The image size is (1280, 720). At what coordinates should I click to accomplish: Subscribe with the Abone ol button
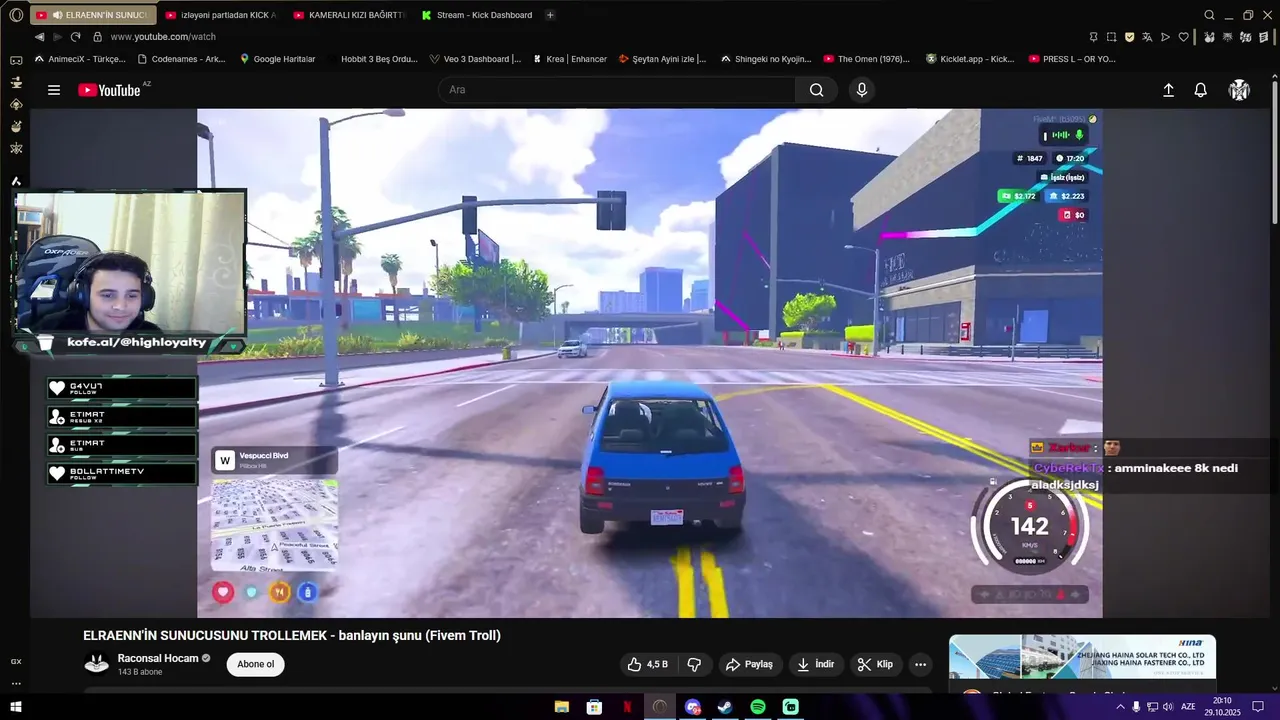(255, 664)
